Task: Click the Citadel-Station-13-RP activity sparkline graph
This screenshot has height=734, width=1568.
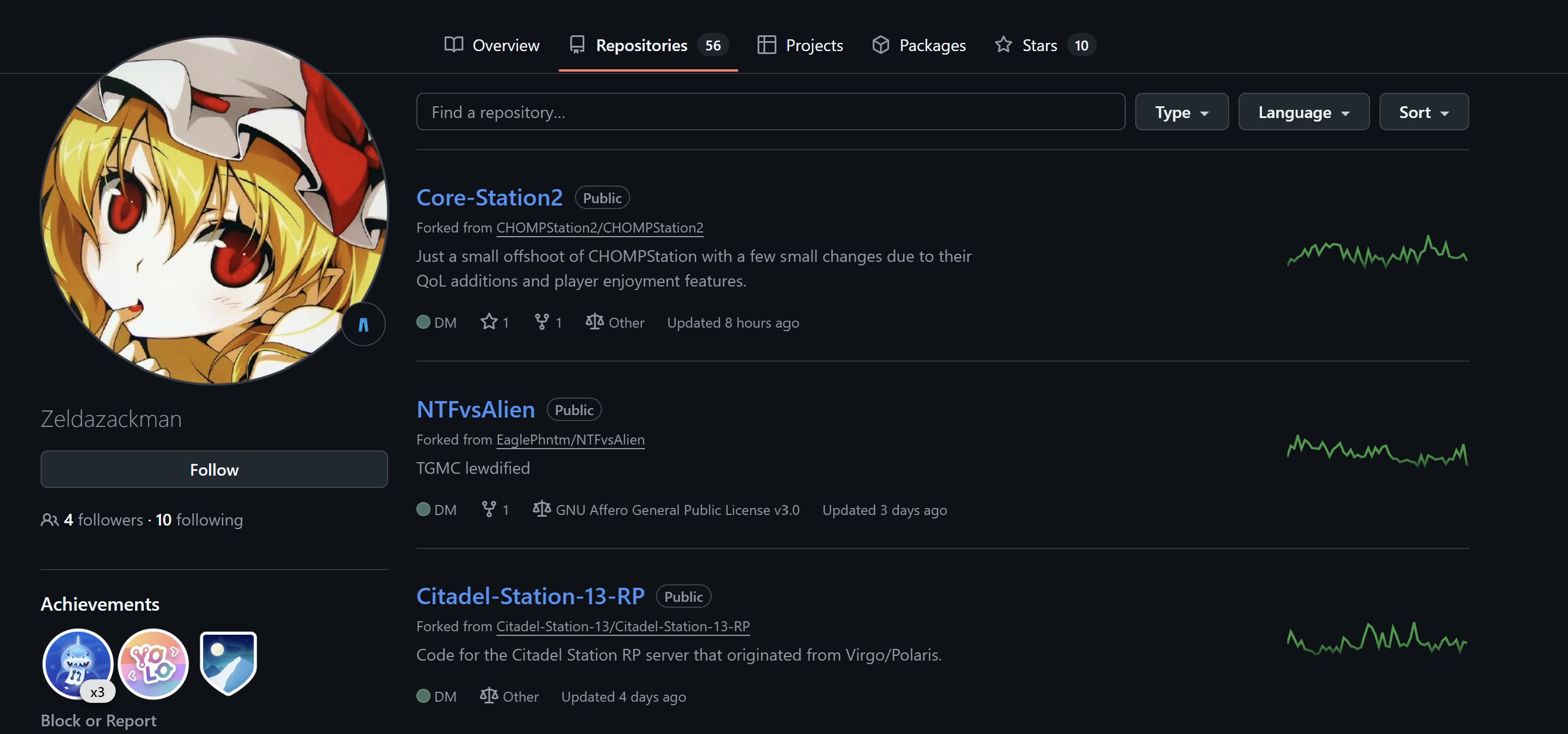Action: pyautogui.click(x=1377, y=638)
